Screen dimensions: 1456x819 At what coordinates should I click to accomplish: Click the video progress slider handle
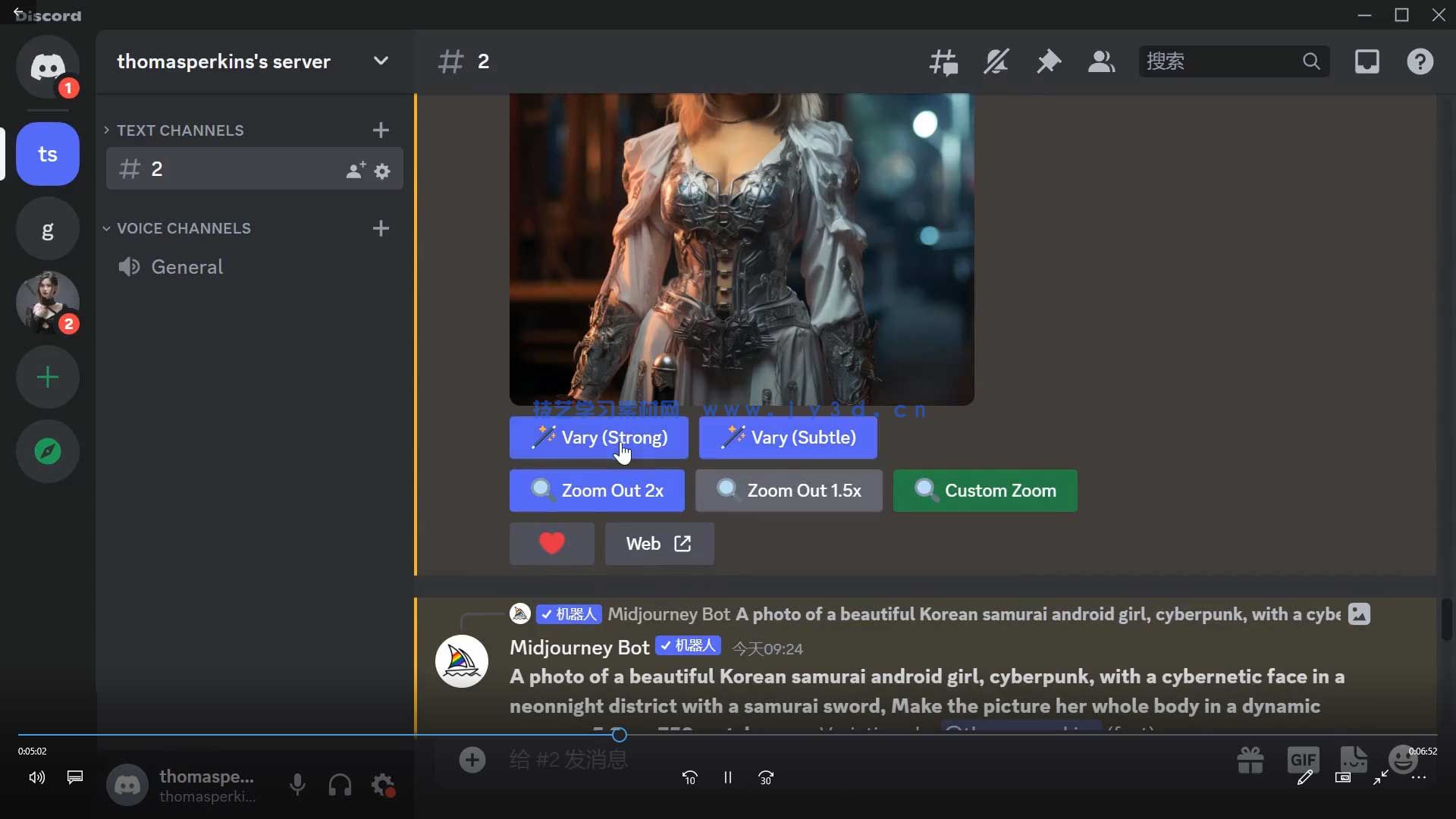pyautogui.click(x=619, y=734)
